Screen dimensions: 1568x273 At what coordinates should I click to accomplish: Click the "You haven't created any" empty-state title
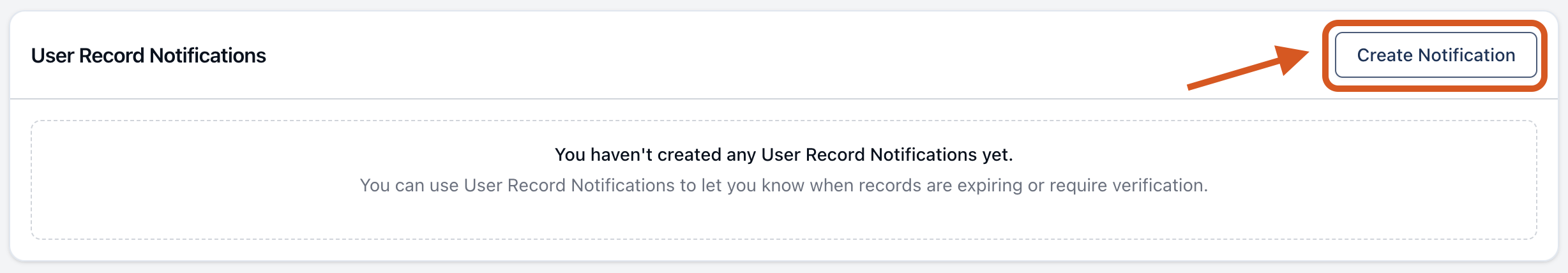[x=783, y=154]
